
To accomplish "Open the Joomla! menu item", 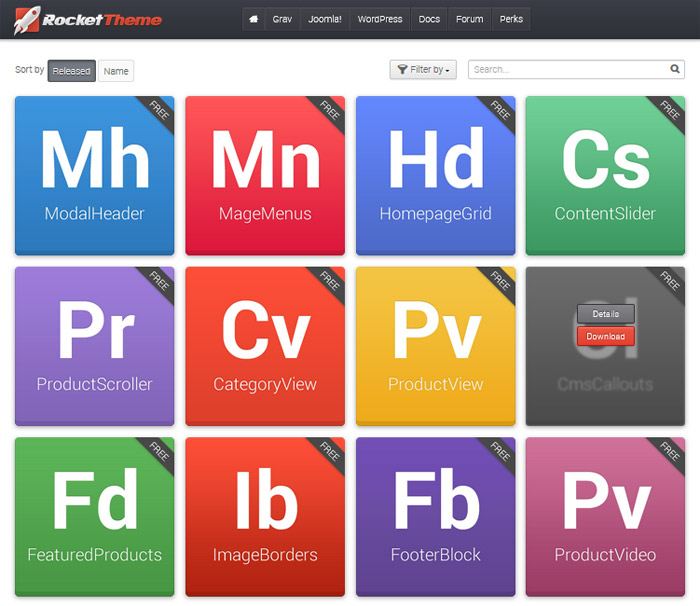I will pyautogui.click(x=325, y=19).
